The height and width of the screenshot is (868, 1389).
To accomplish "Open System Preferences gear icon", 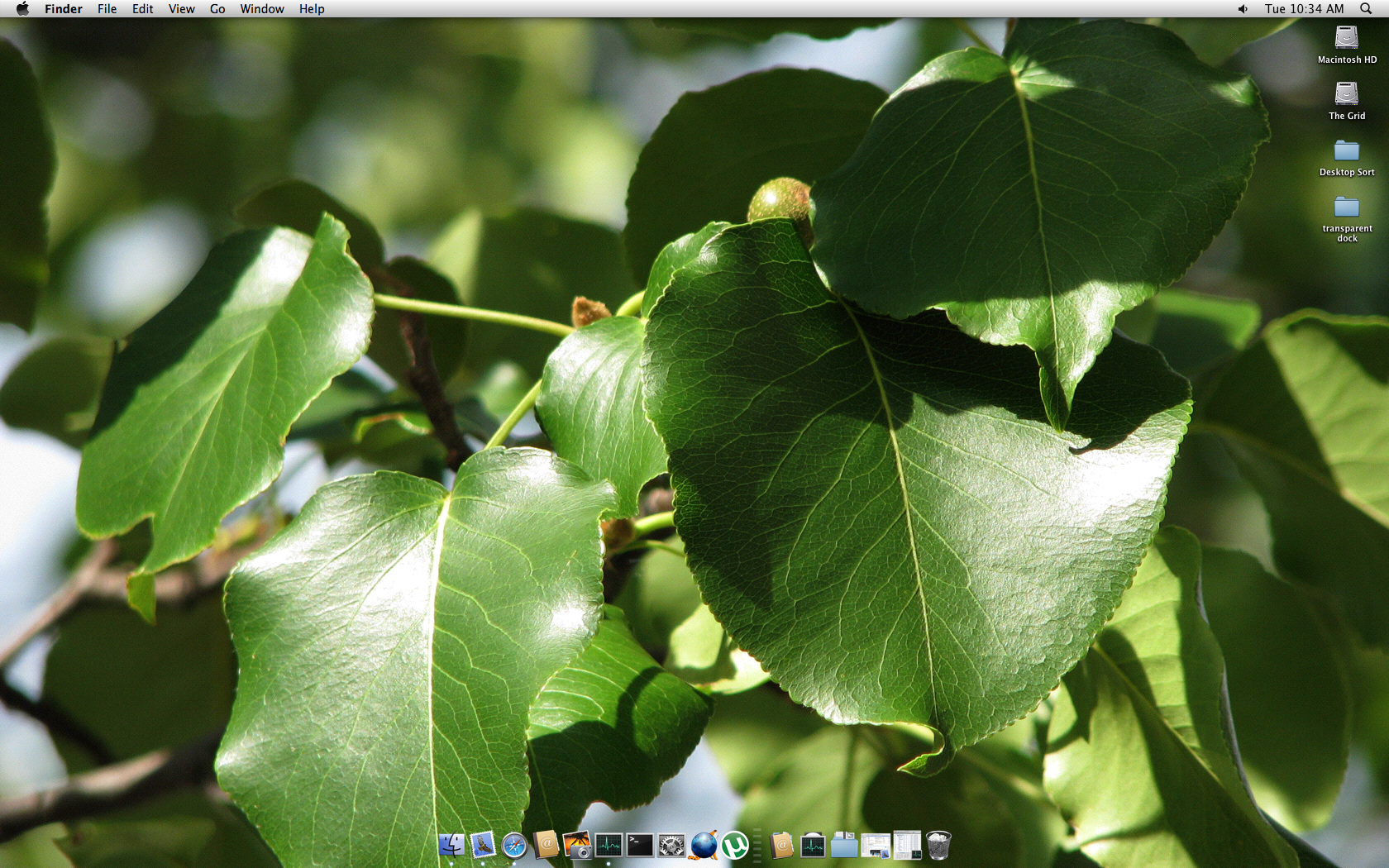I will (671, 845).
